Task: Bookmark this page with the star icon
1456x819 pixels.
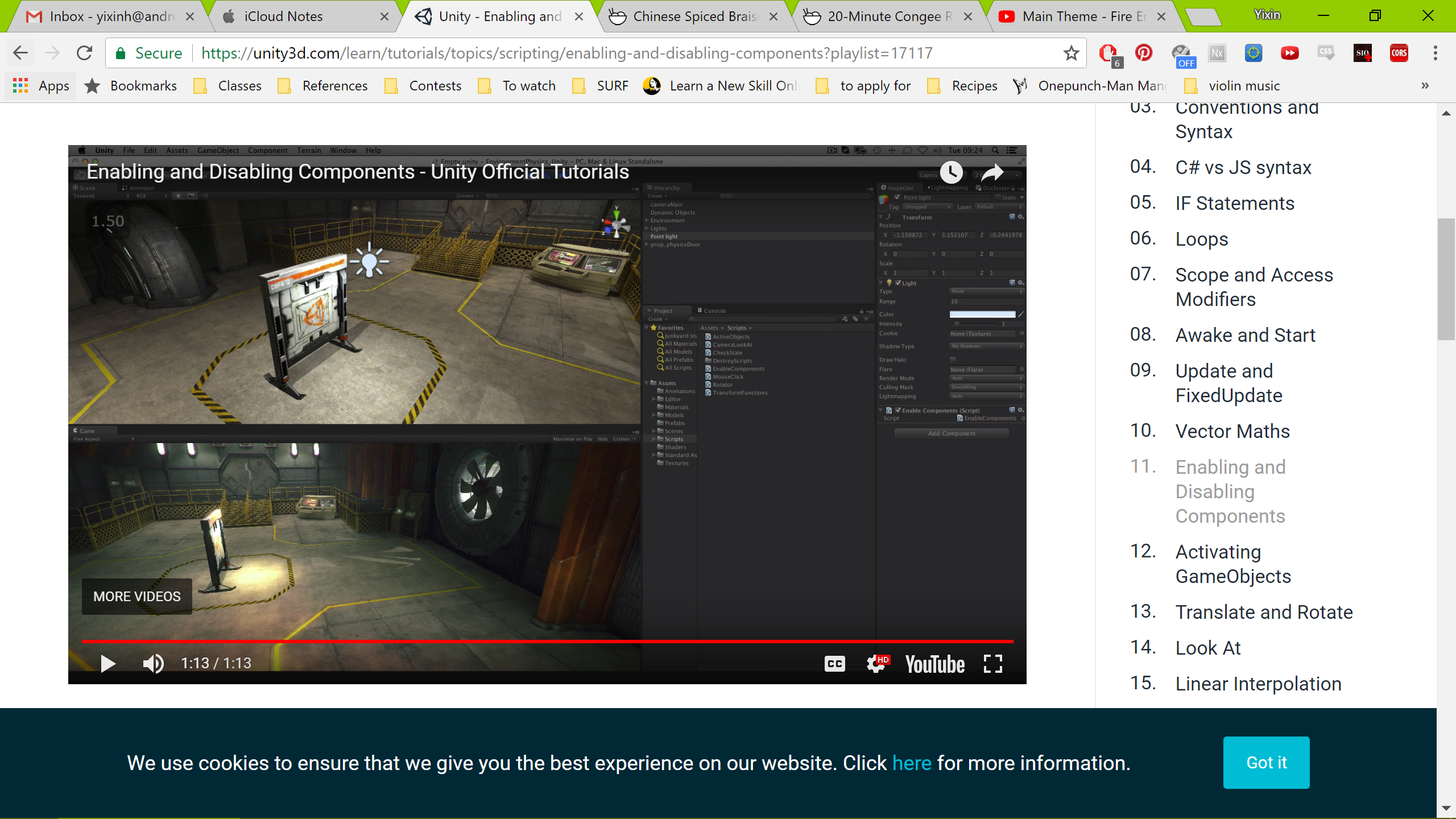Action: 1072,53
